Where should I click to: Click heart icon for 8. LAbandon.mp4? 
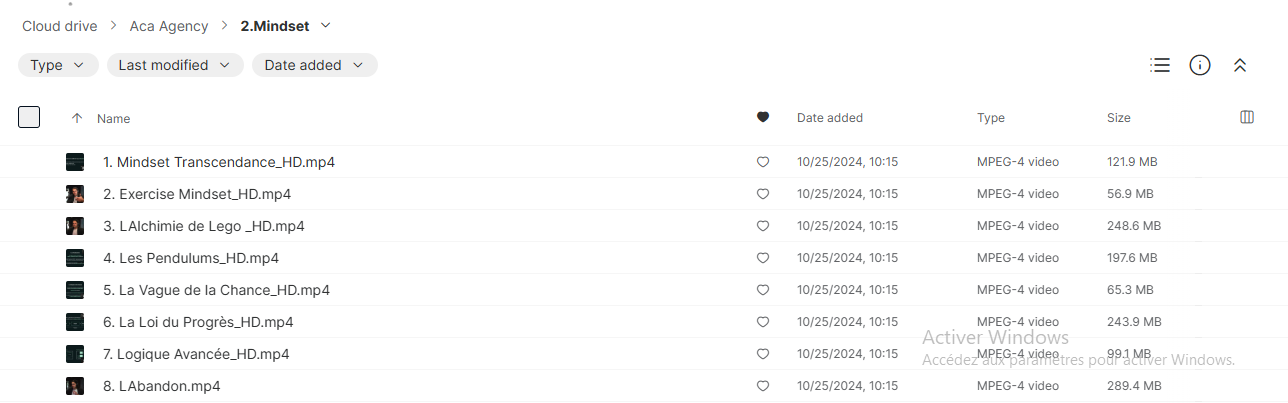[763, 386]
